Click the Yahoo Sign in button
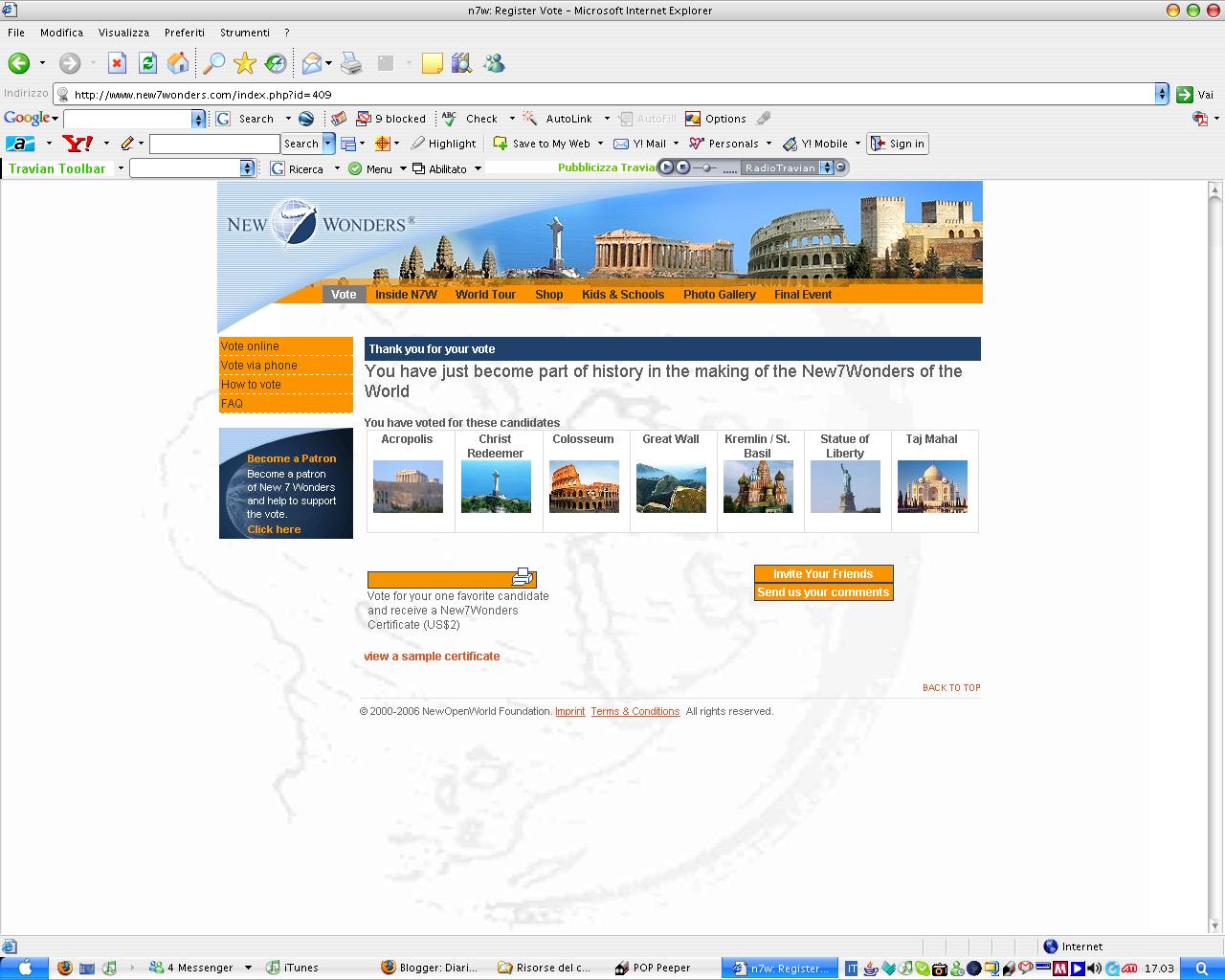 [898, 144]
